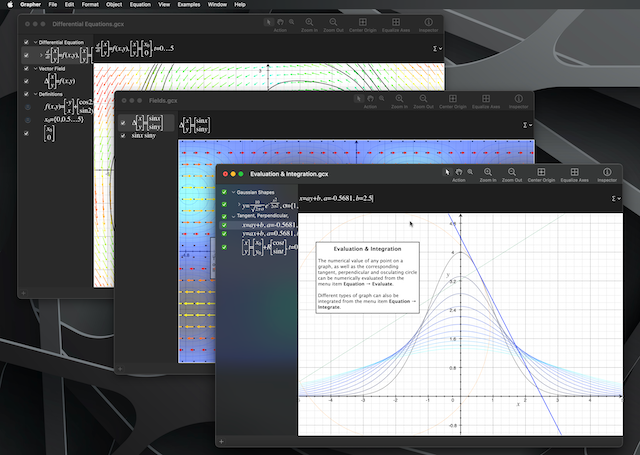This screenshot has width=640, height=455.
Task: Open the Examples menu
Action: [189, 4]
